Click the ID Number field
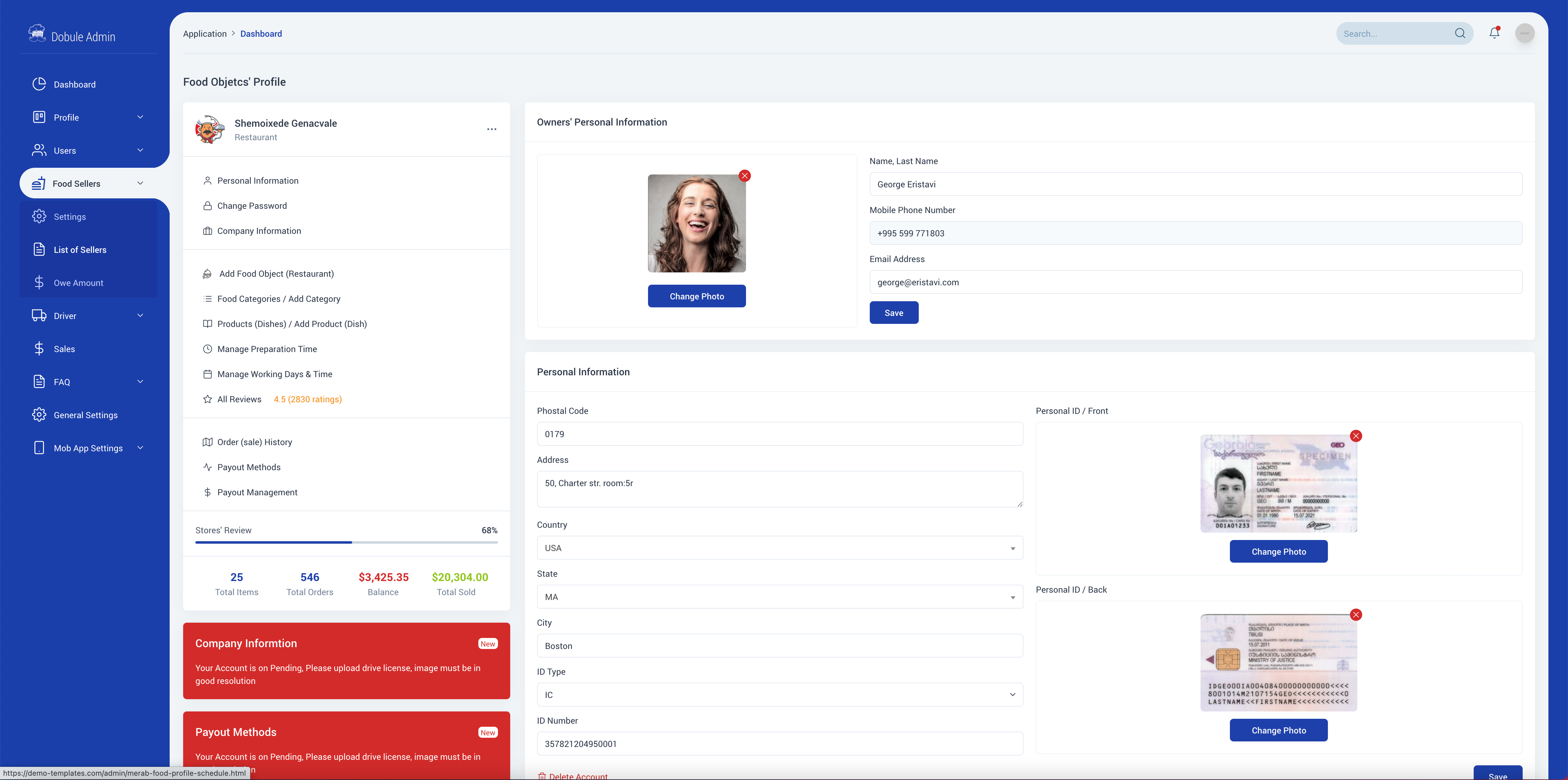The width and height of the screenshot is (1568, 780). 780,744
